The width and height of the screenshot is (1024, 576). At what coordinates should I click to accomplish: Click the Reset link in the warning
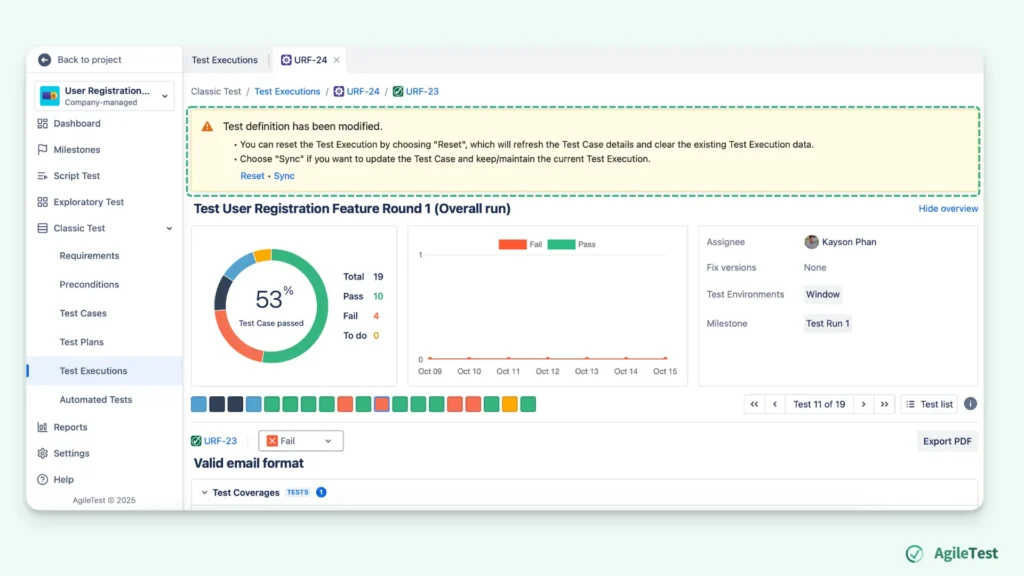pos(252,176)
